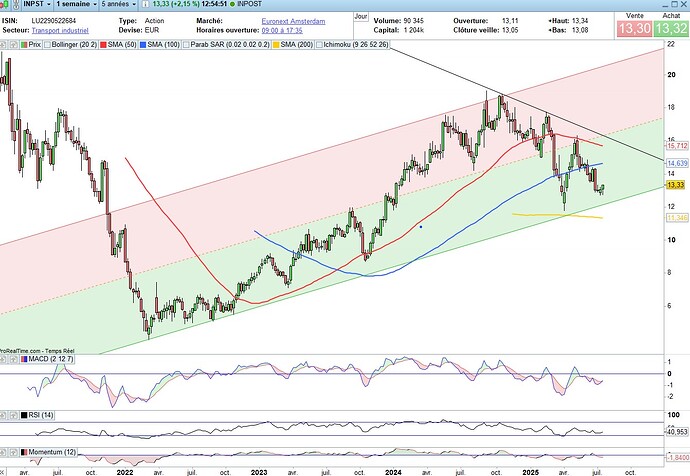The height and width of the screenshot is (476, 690).
Task: Click the MACD (2 12 7) panel label
Action: [38, 360]
